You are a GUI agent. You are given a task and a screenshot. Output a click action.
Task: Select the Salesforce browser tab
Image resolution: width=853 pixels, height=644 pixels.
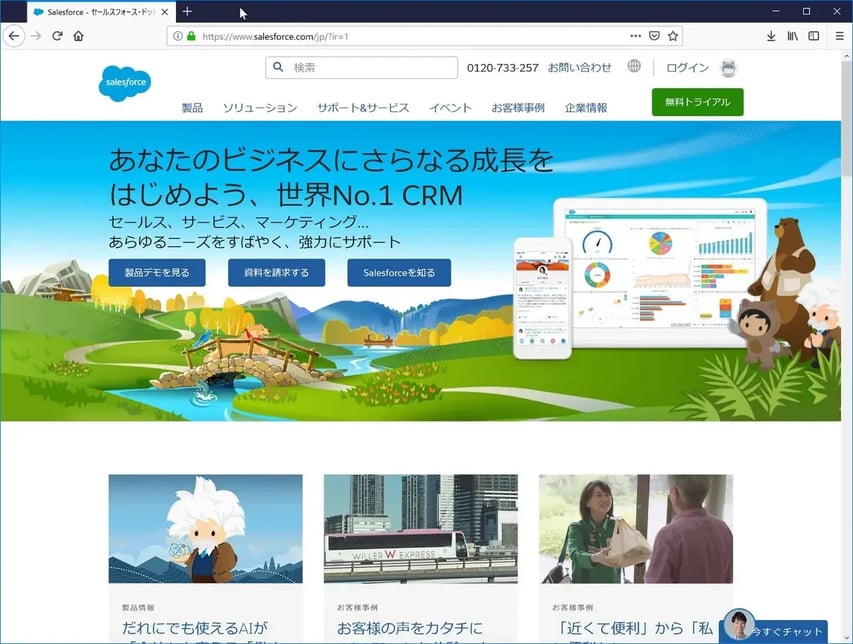coord(101,11)
